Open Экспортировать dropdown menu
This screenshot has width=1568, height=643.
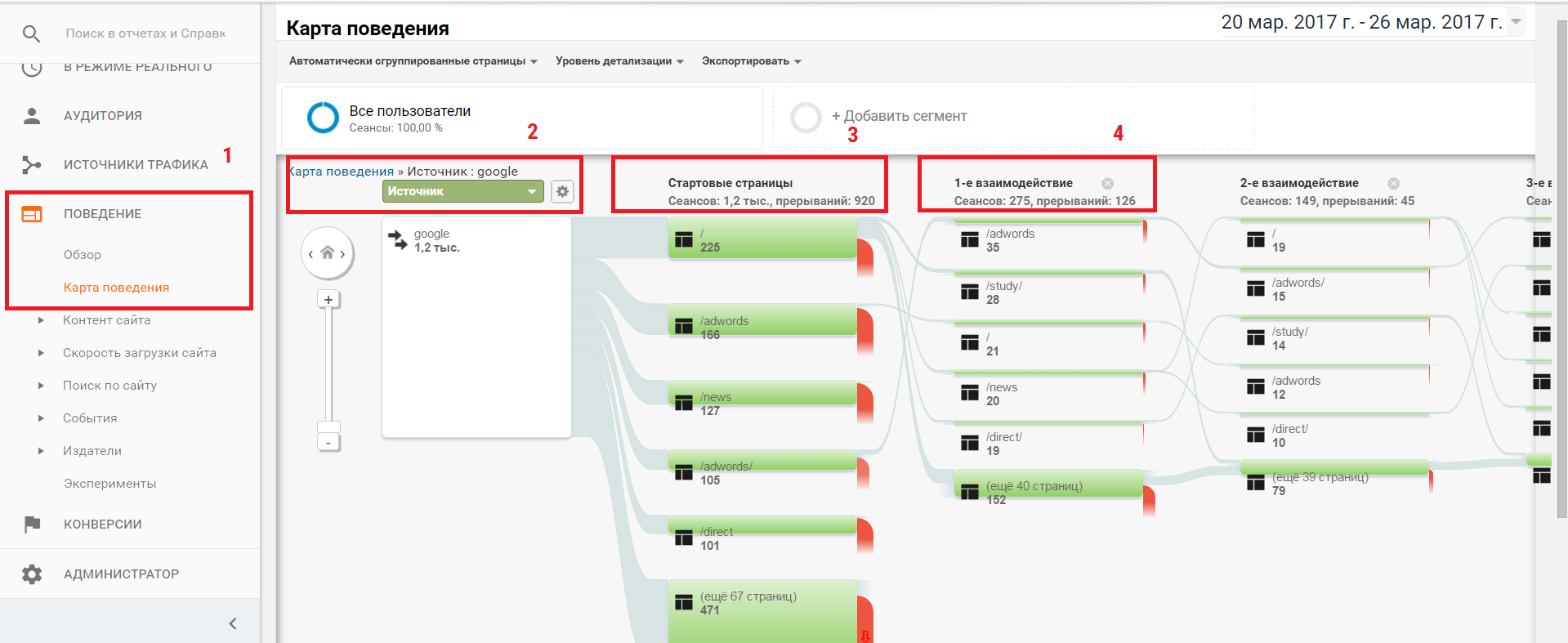point(751,61)
